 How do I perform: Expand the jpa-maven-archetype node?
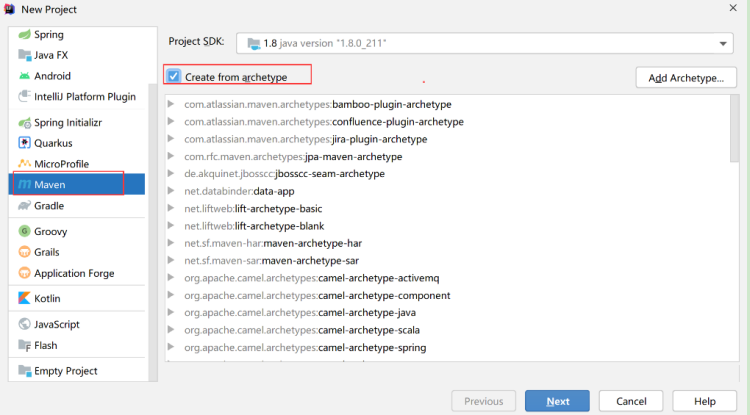pos(171,156)
